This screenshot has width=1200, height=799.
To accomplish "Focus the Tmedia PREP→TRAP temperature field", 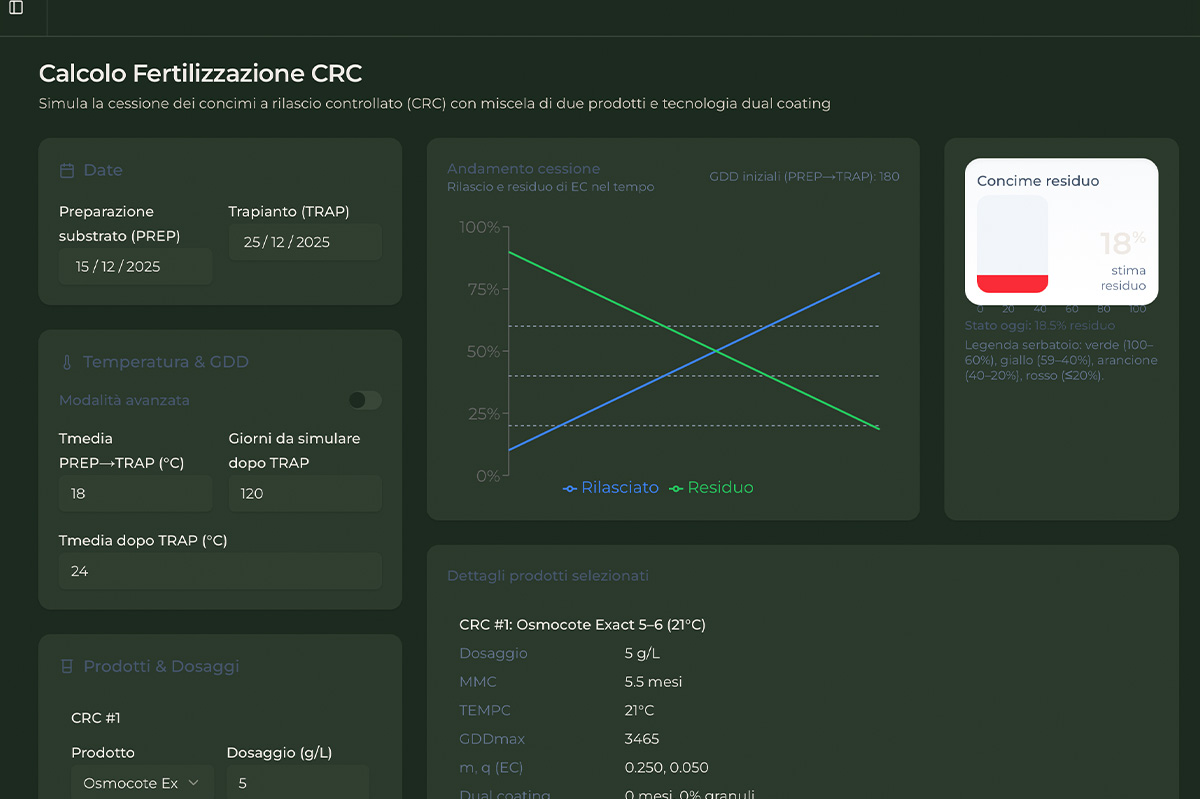I will 135,494.
